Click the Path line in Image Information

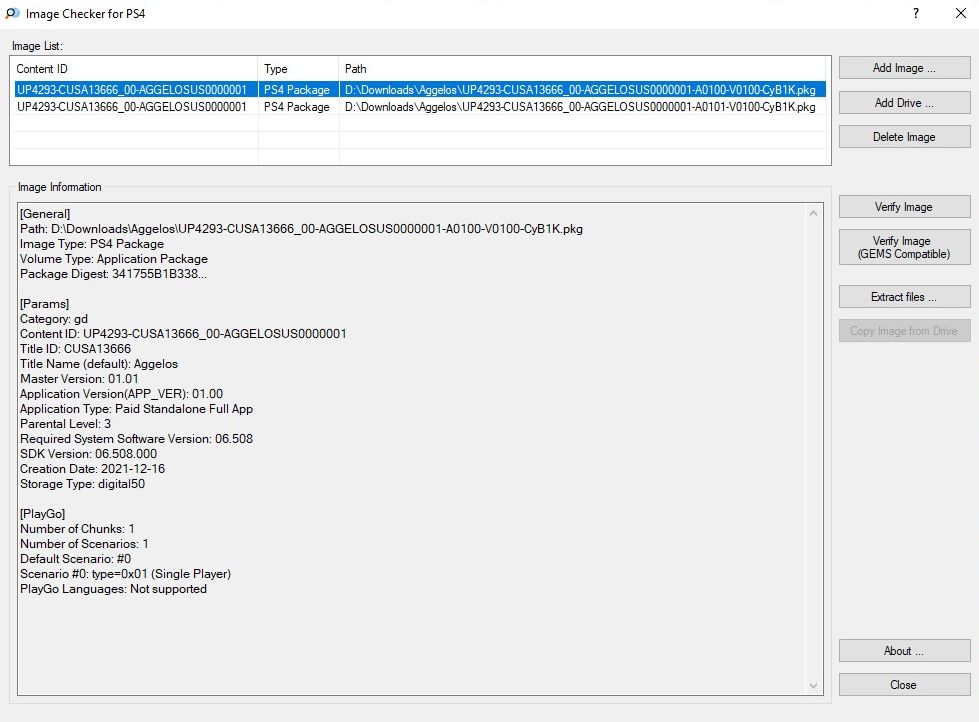(301, 229)
